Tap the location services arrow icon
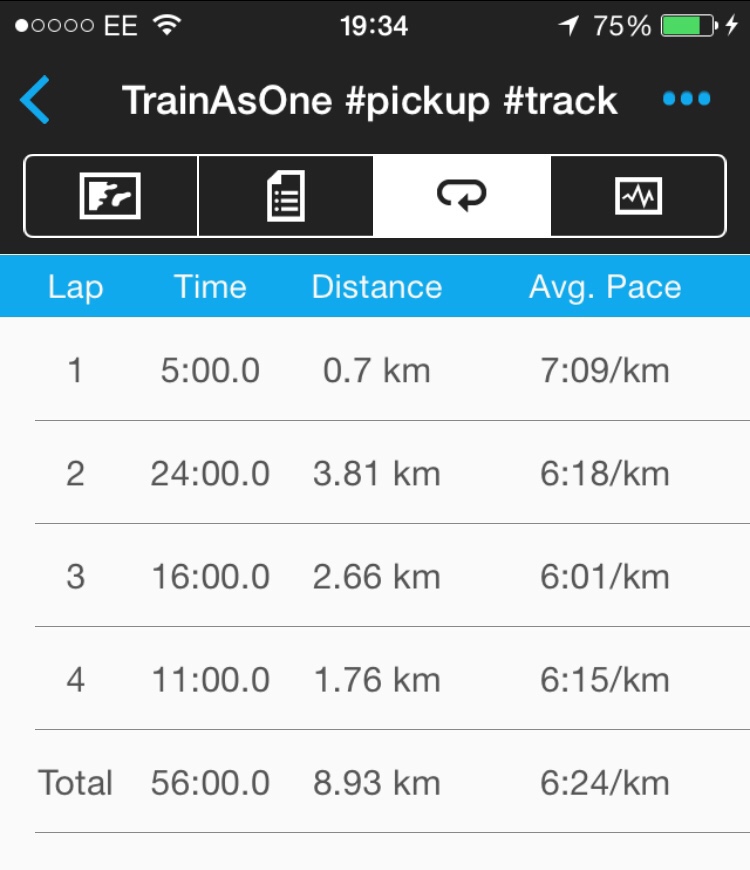The height and width of the screenshot is (870, 750). coord(569,26)
